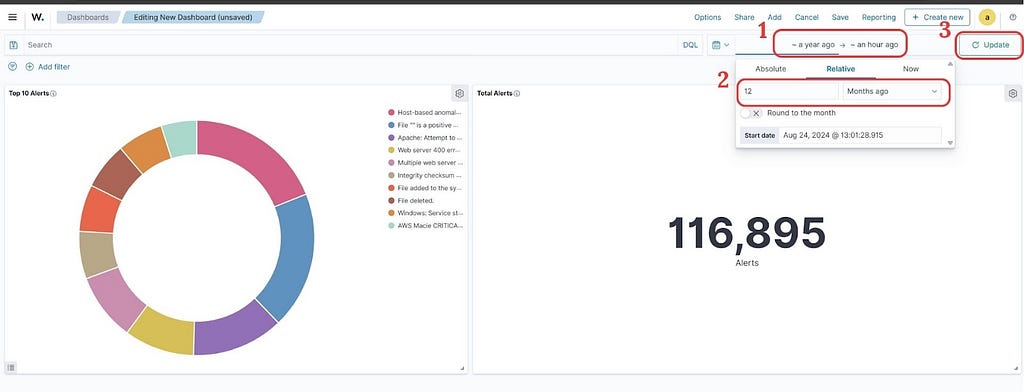The height and width of the screenshot is (392, 1024).
Task: Open Top 10 Alerts panel gear options
Action: click(x=459, y=93)
